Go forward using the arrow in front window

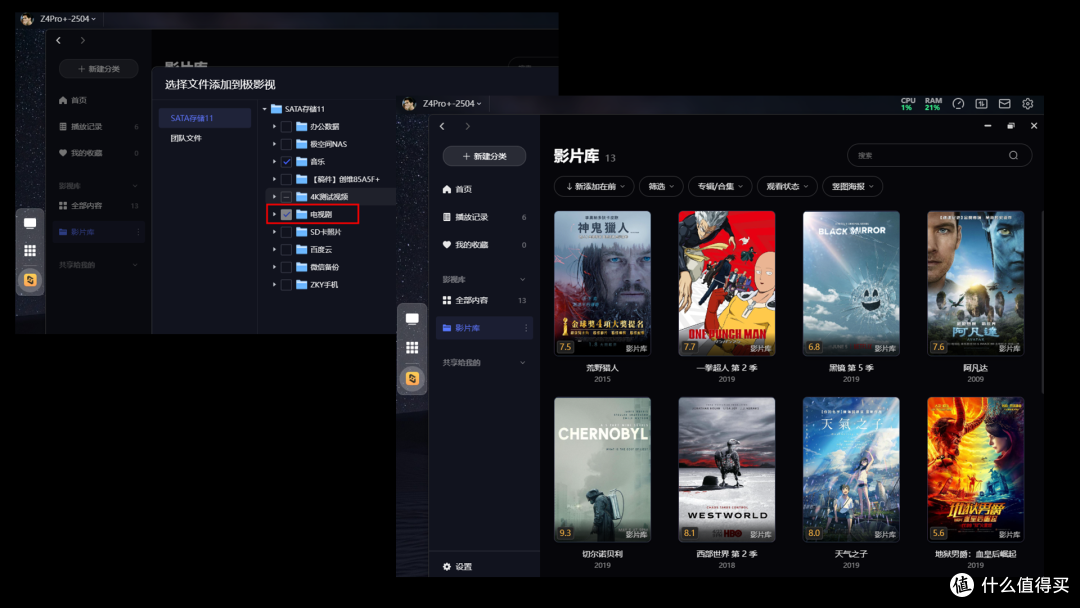(x=467, y=127)
